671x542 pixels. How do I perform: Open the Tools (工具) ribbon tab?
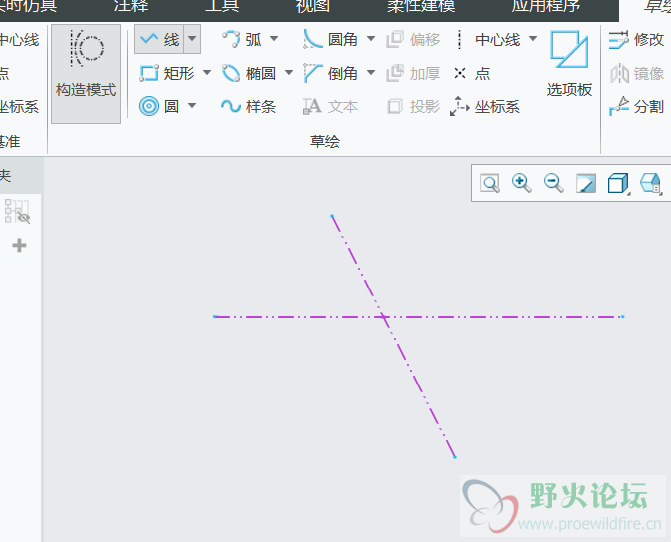[x=222, y=6]
